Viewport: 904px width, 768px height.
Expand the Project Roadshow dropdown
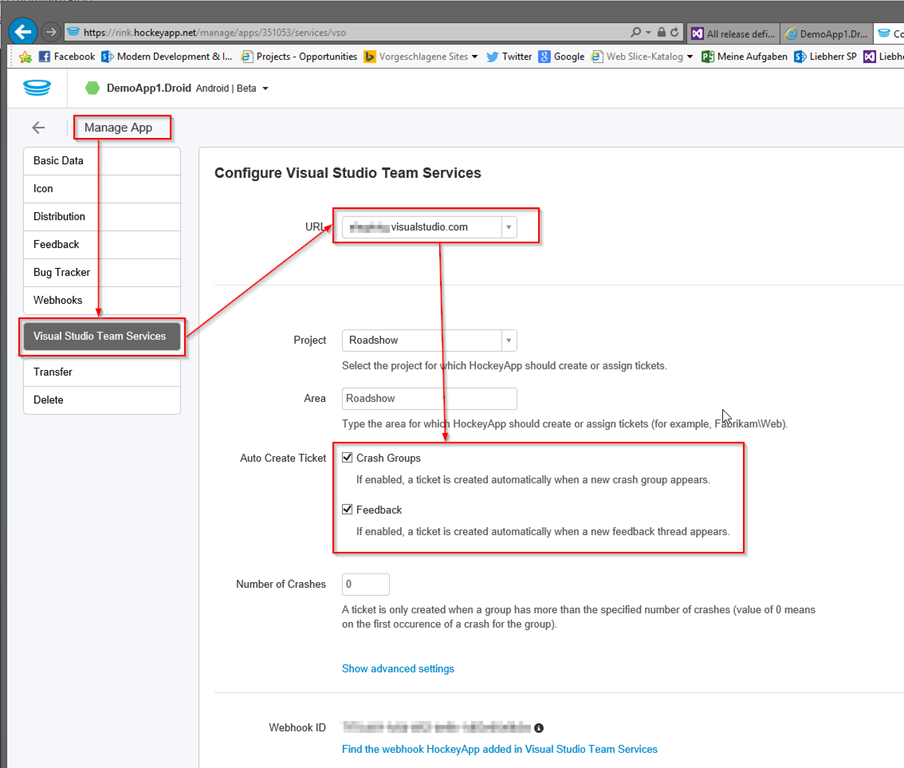tap(508, 340)
